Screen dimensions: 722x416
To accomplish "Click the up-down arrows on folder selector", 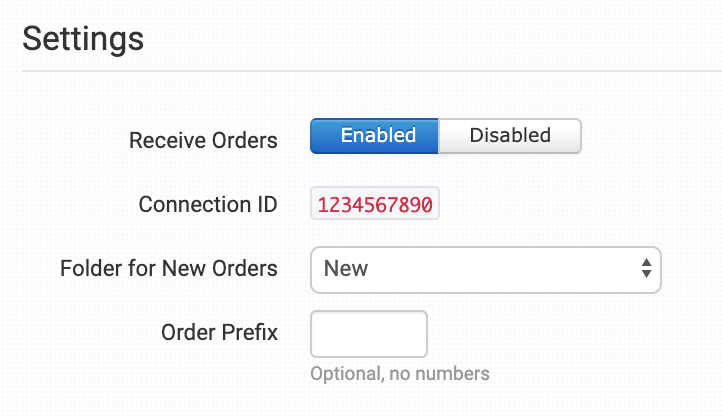I will coord(646,269).
